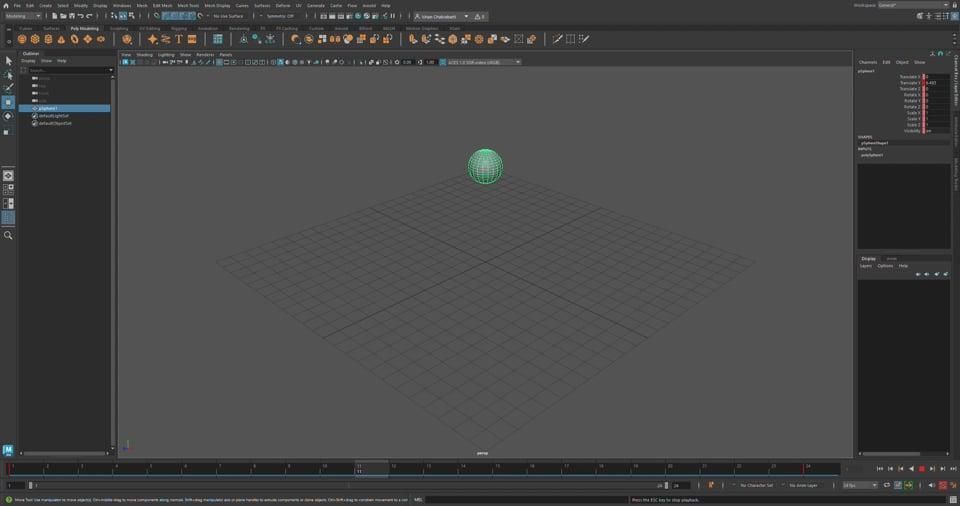Open Script Editor icon in bottom corner
The width and height of the screenshot is (960, 506).
point(953,500)
